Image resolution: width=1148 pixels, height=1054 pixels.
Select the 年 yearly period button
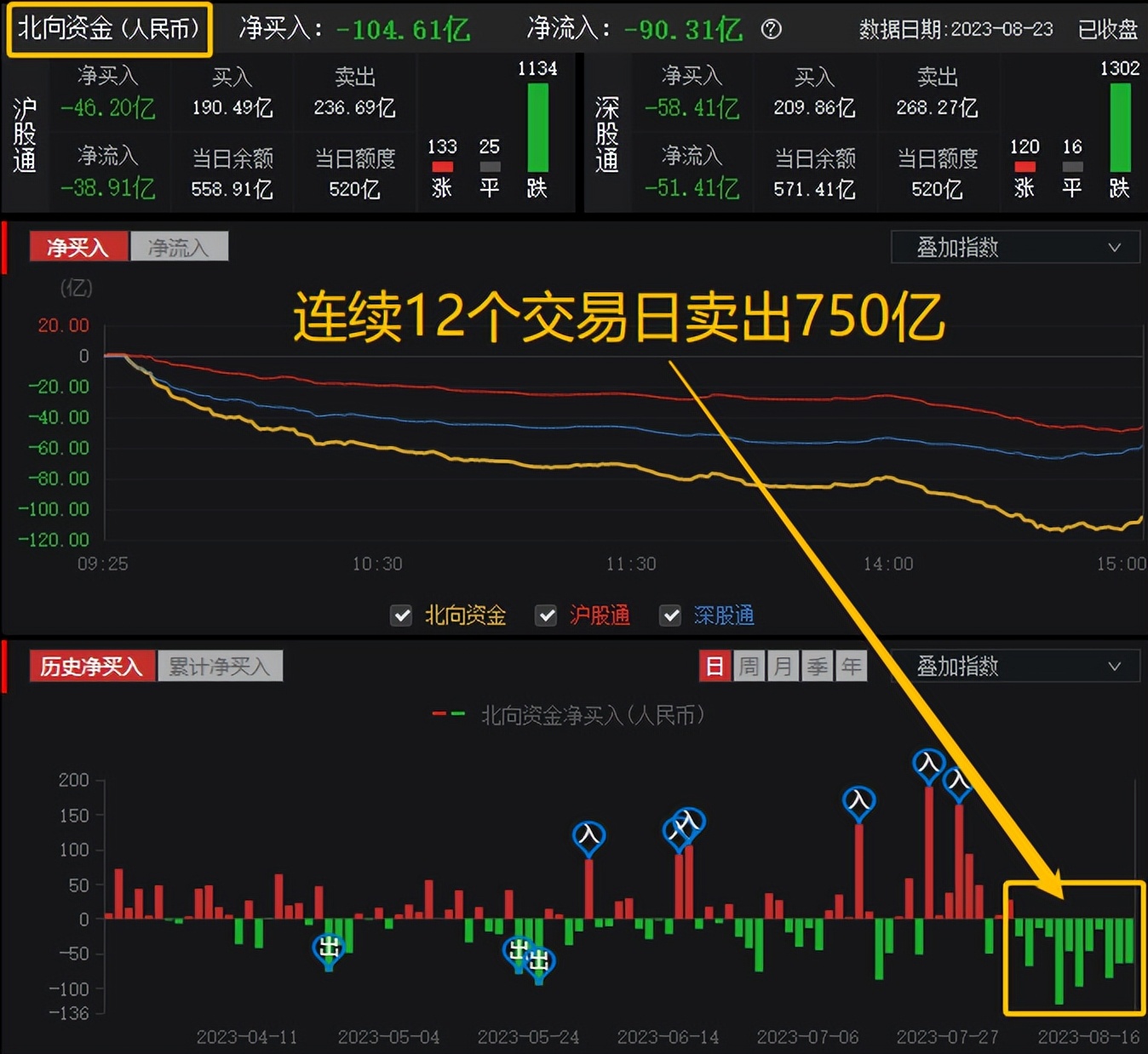pos(852,666)
